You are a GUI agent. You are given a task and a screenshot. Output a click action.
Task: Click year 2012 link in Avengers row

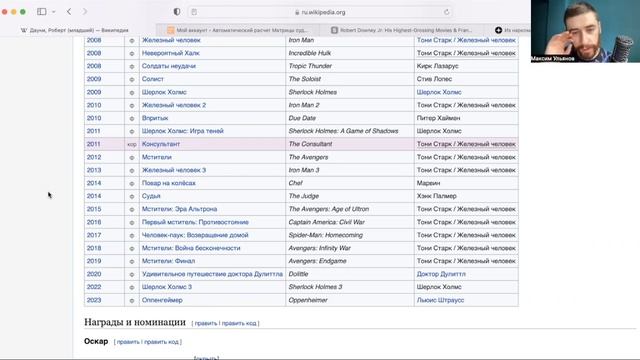(x=94, y=157)
